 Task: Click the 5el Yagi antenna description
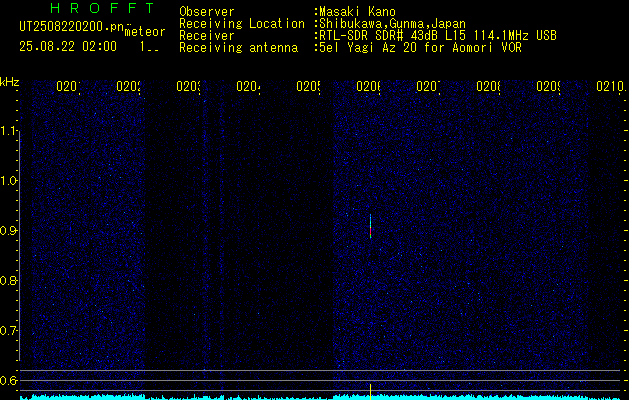[420, 48]
